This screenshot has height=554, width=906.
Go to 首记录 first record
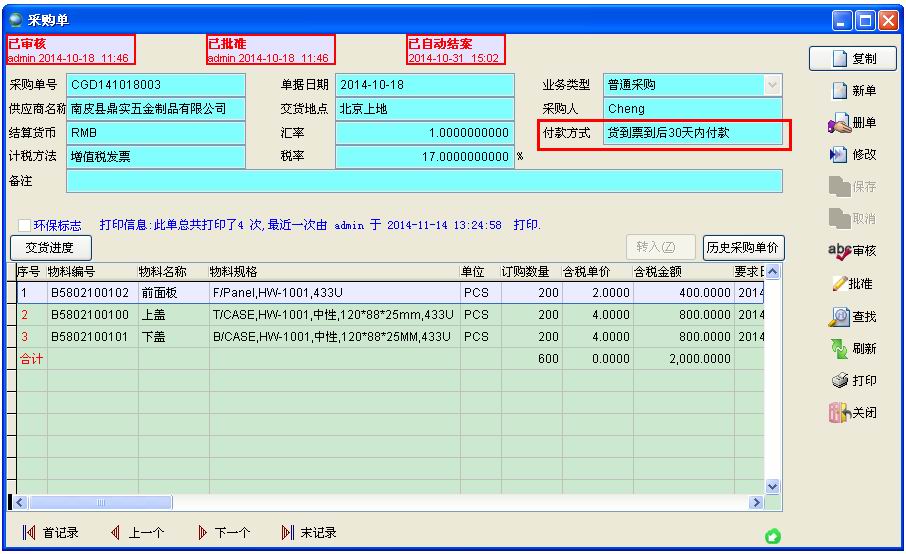[x=51, y=533]
